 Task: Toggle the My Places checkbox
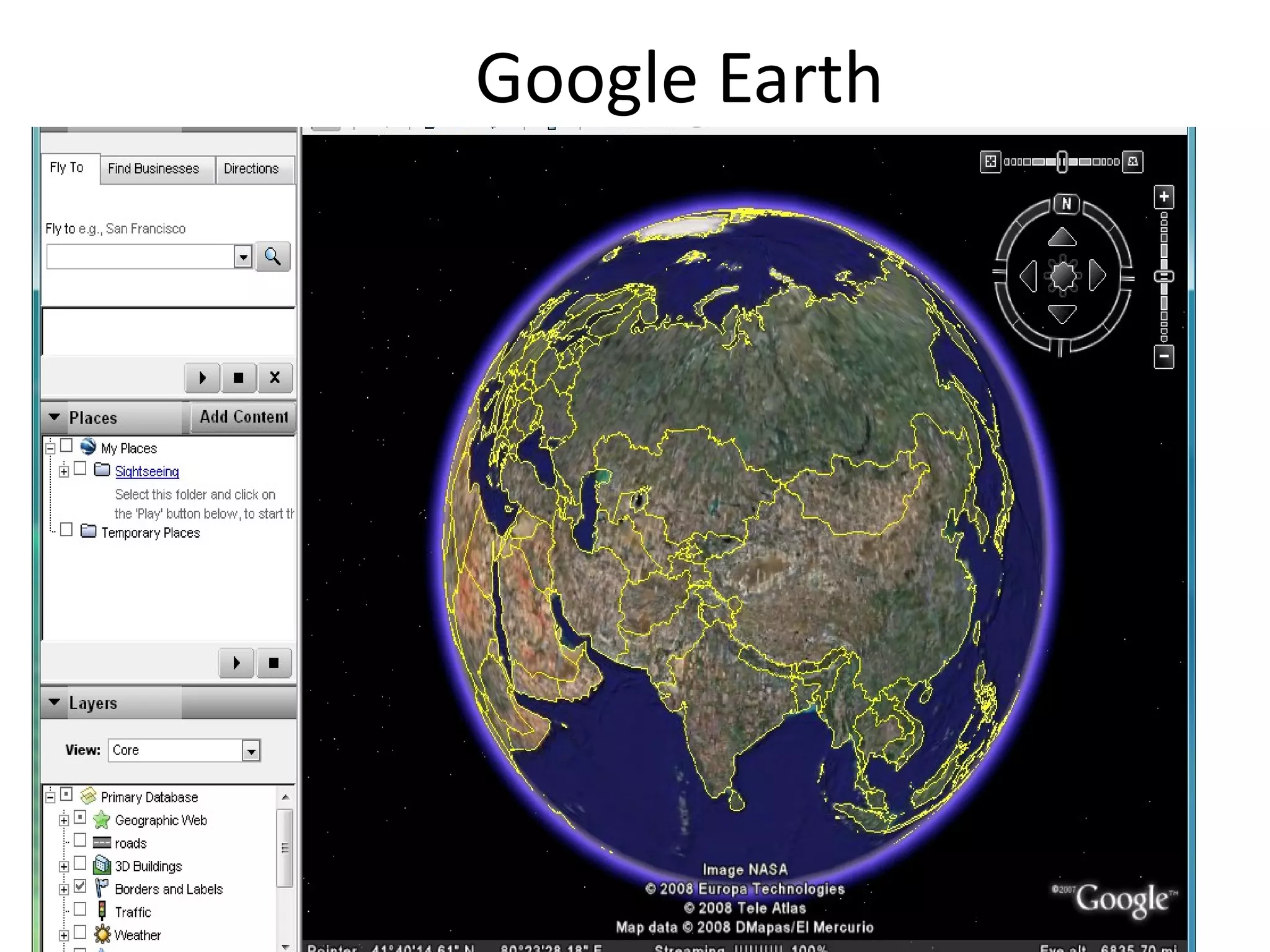pyautogui.click(x=66, y=446)
